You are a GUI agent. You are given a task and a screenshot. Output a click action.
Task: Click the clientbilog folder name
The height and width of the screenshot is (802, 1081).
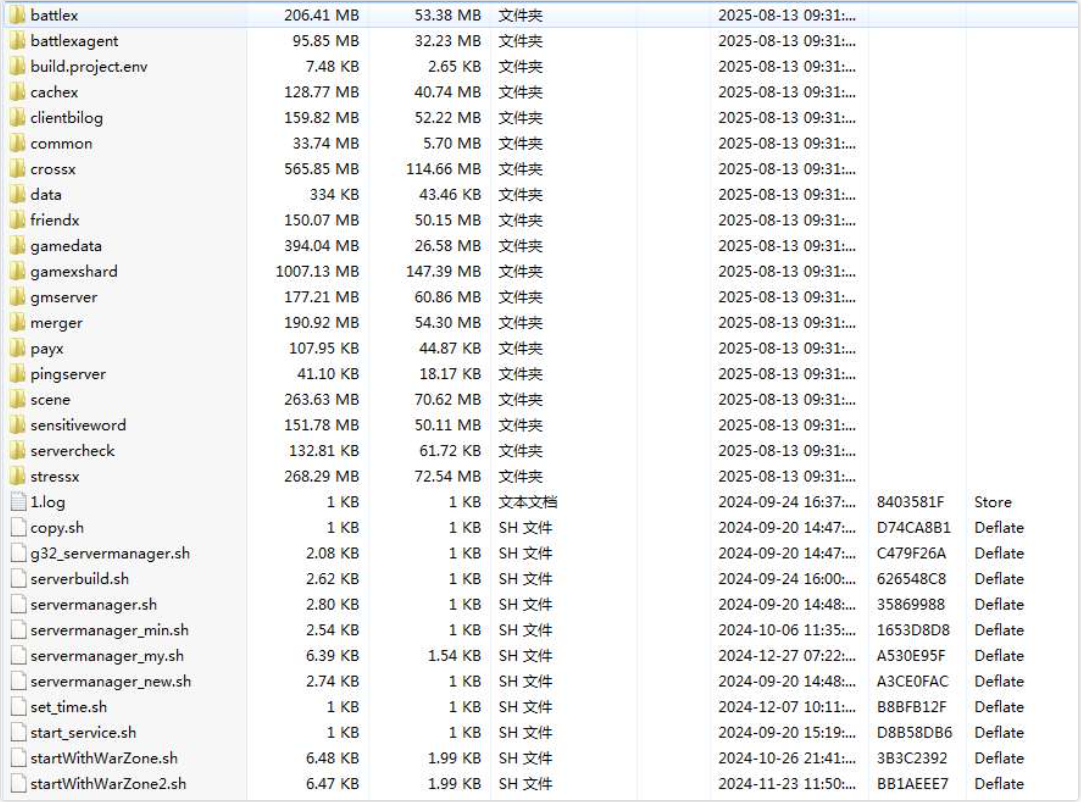click(67, 117)
